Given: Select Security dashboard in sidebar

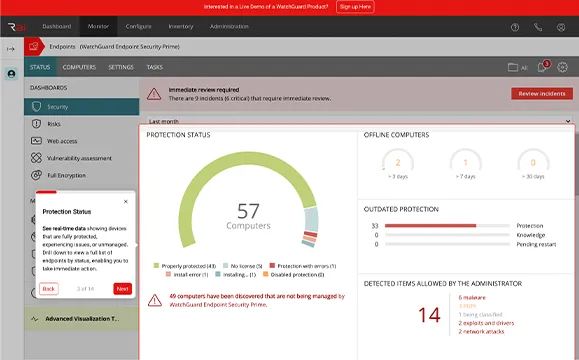Looking at the screenshot, I should [82, 107].
